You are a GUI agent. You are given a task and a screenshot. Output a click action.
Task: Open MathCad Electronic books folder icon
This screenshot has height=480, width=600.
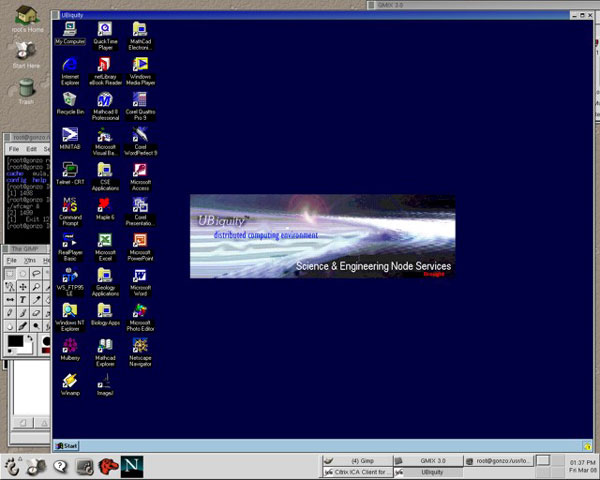coord(140,36)
